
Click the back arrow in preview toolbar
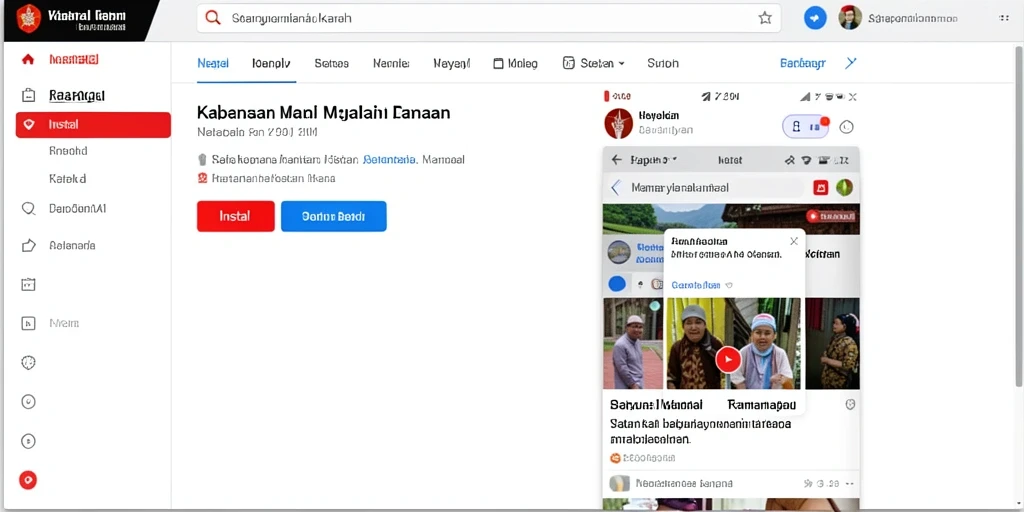click(x=616, y=159)
